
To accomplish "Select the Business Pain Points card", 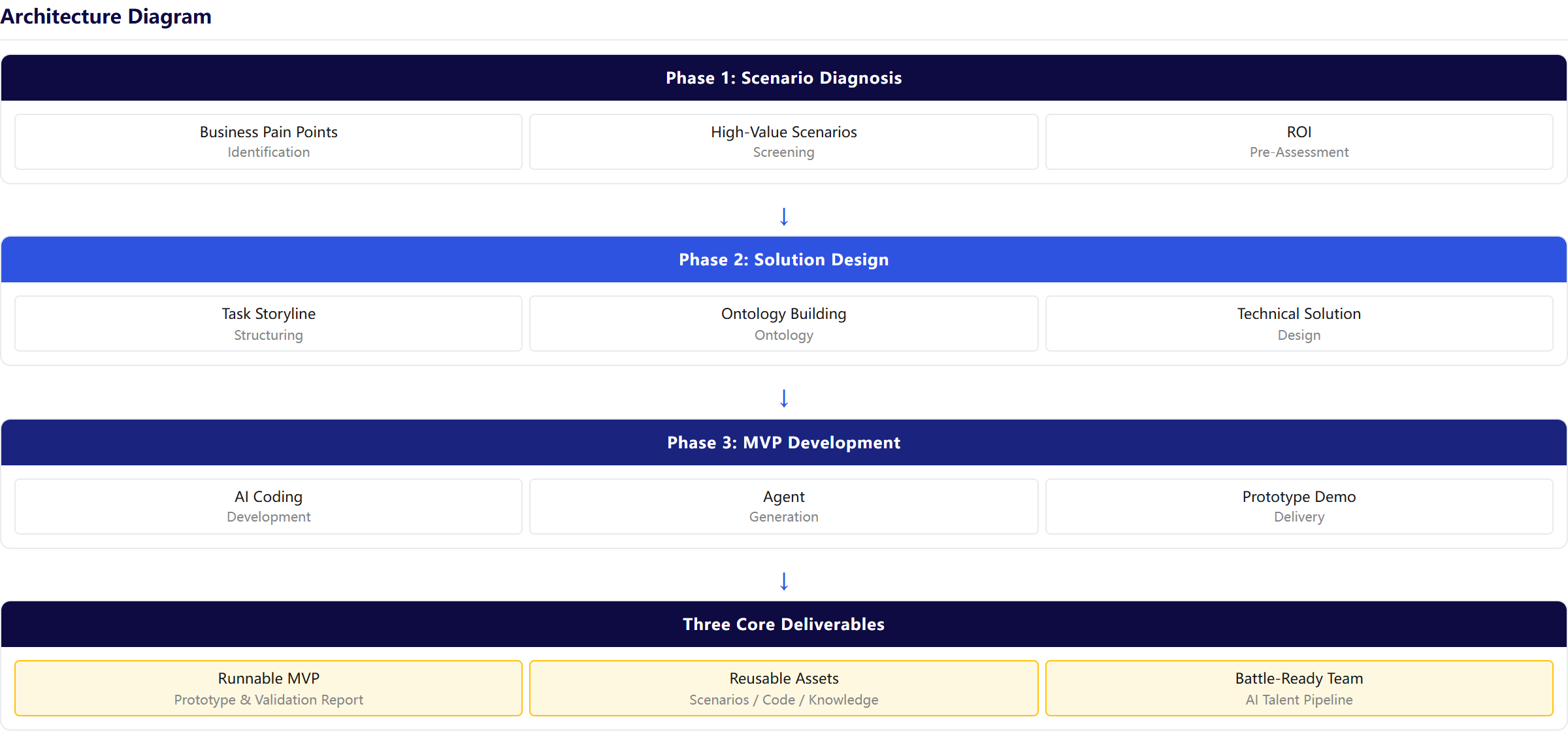I will 269,142.
